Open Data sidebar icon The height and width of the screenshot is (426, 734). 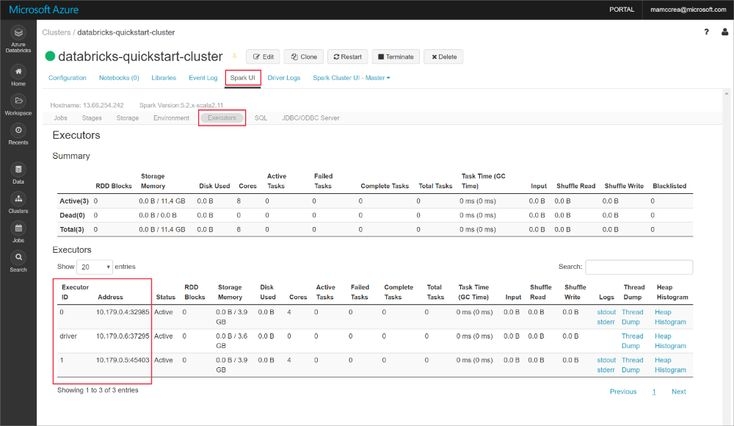pyautogui.click(x=18, y=174)
